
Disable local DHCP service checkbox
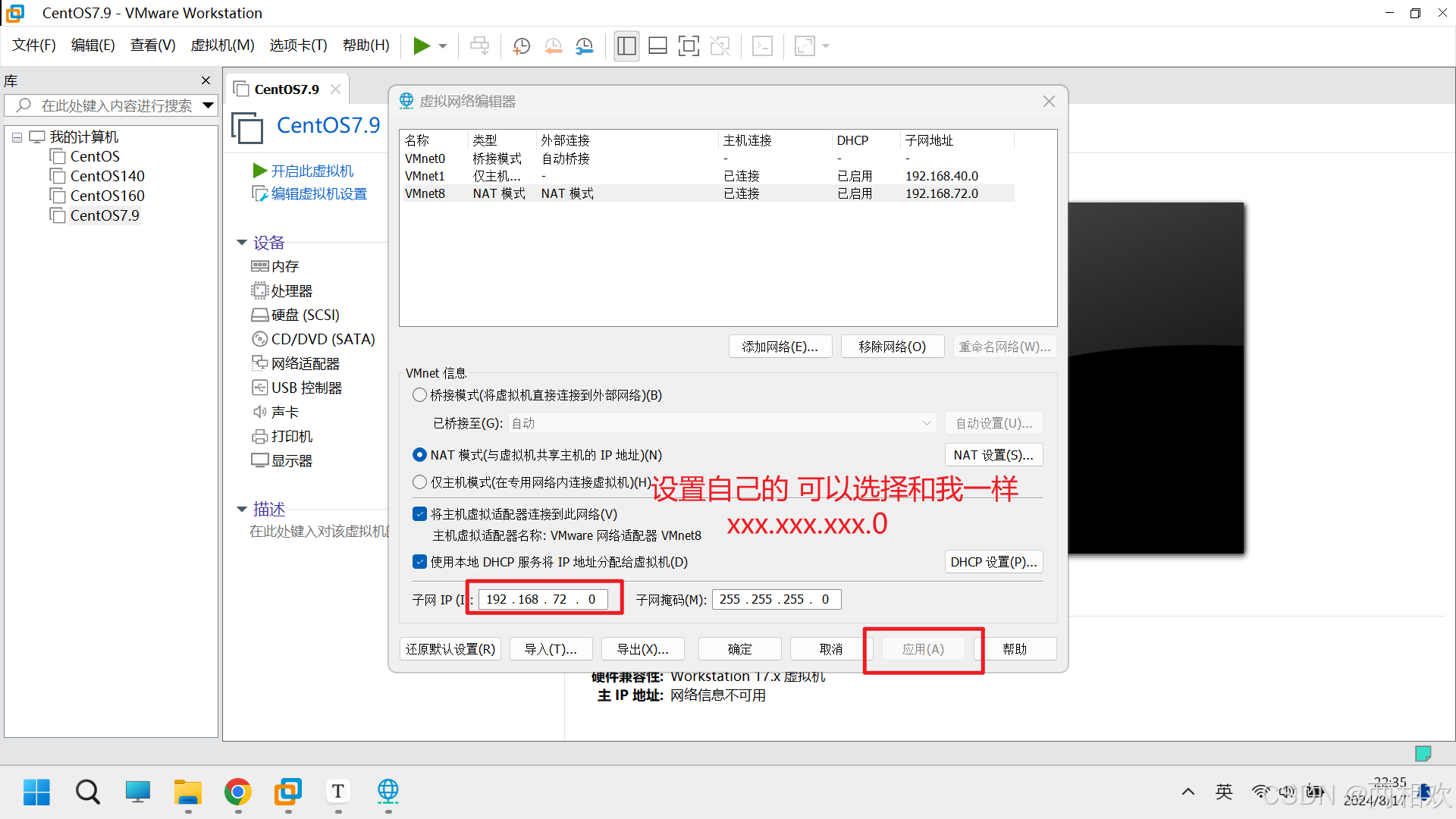(419, 562)
